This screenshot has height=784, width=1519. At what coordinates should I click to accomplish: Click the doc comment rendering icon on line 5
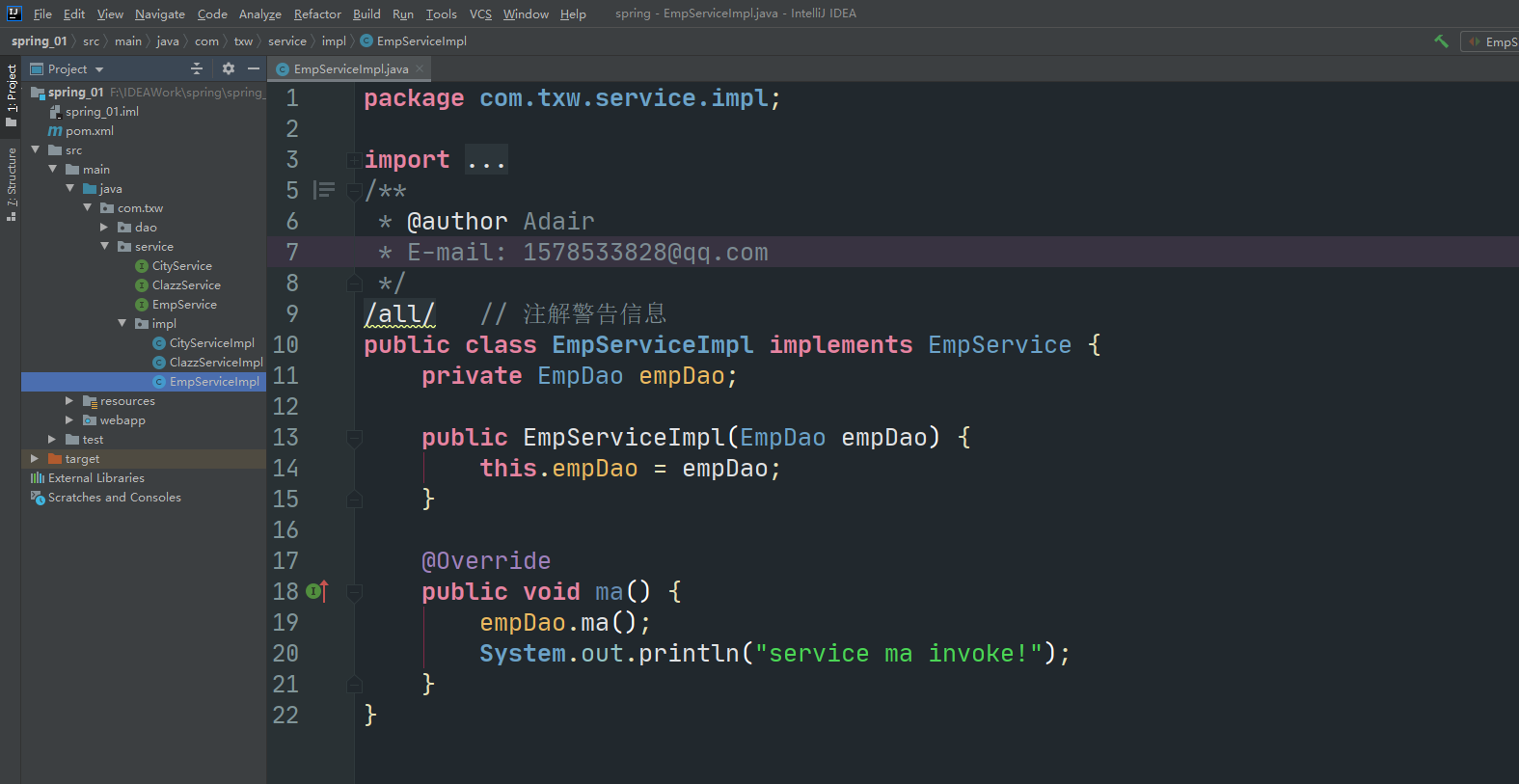click(325, 190)
